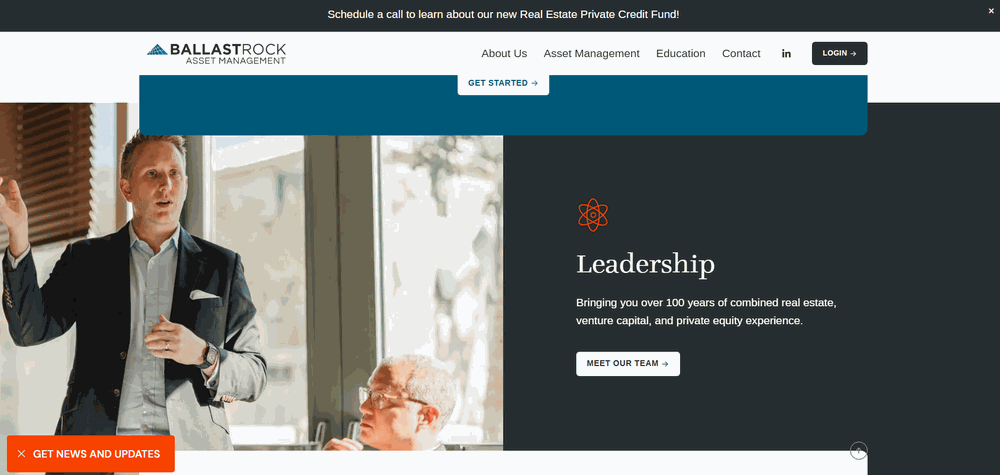
Task: Open the Asset Management menu
Action: click(x=591, y=54)
